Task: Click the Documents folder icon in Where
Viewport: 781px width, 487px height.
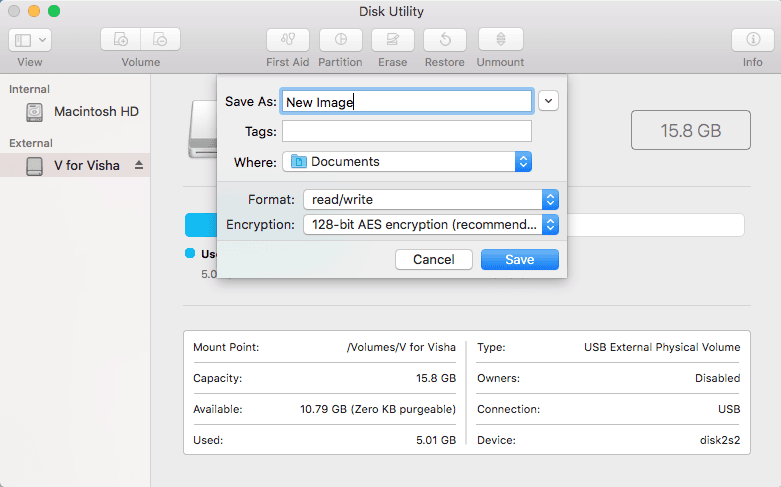Action: 299,161
